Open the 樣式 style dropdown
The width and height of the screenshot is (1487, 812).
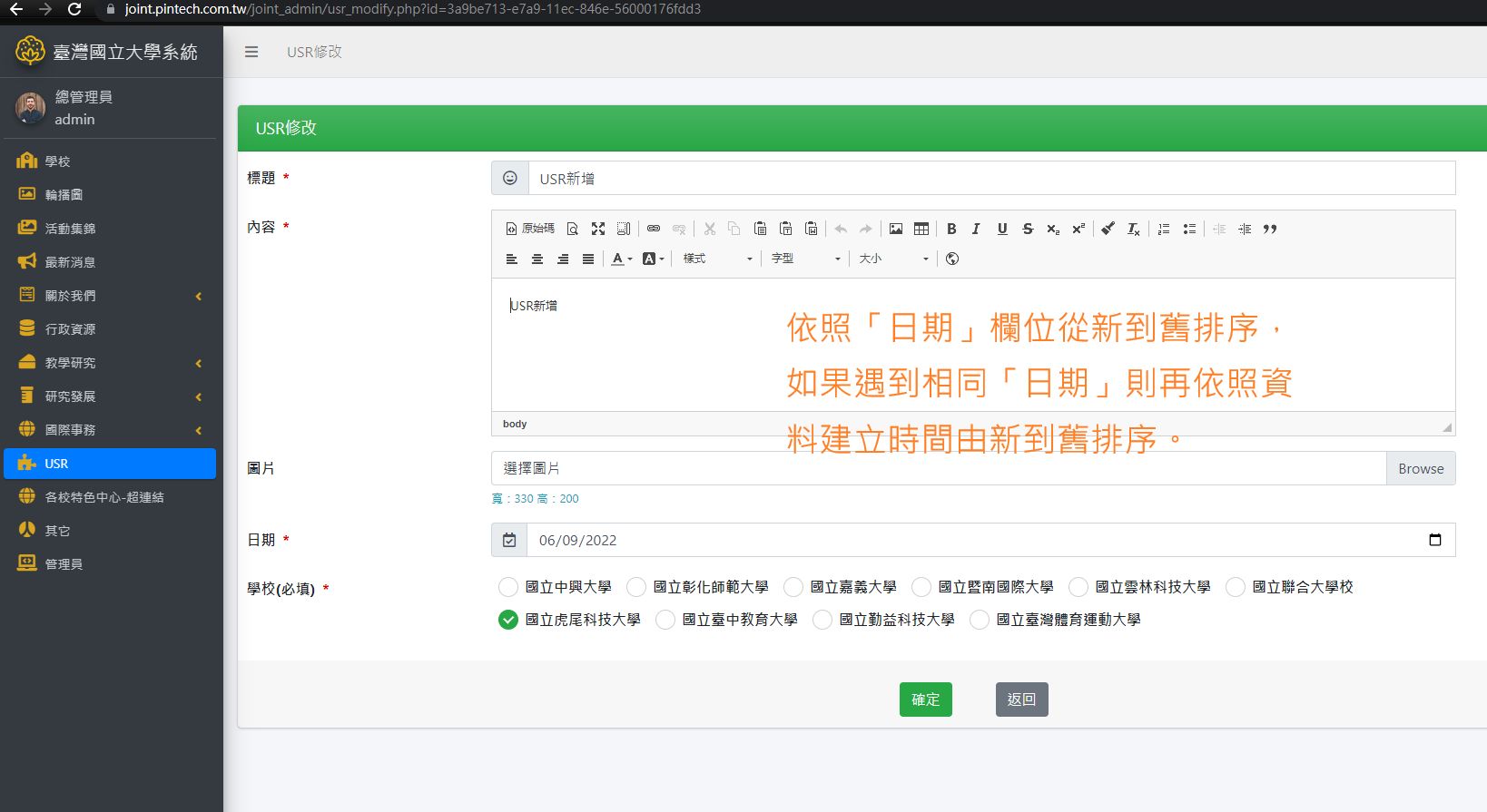coord(717,259)
